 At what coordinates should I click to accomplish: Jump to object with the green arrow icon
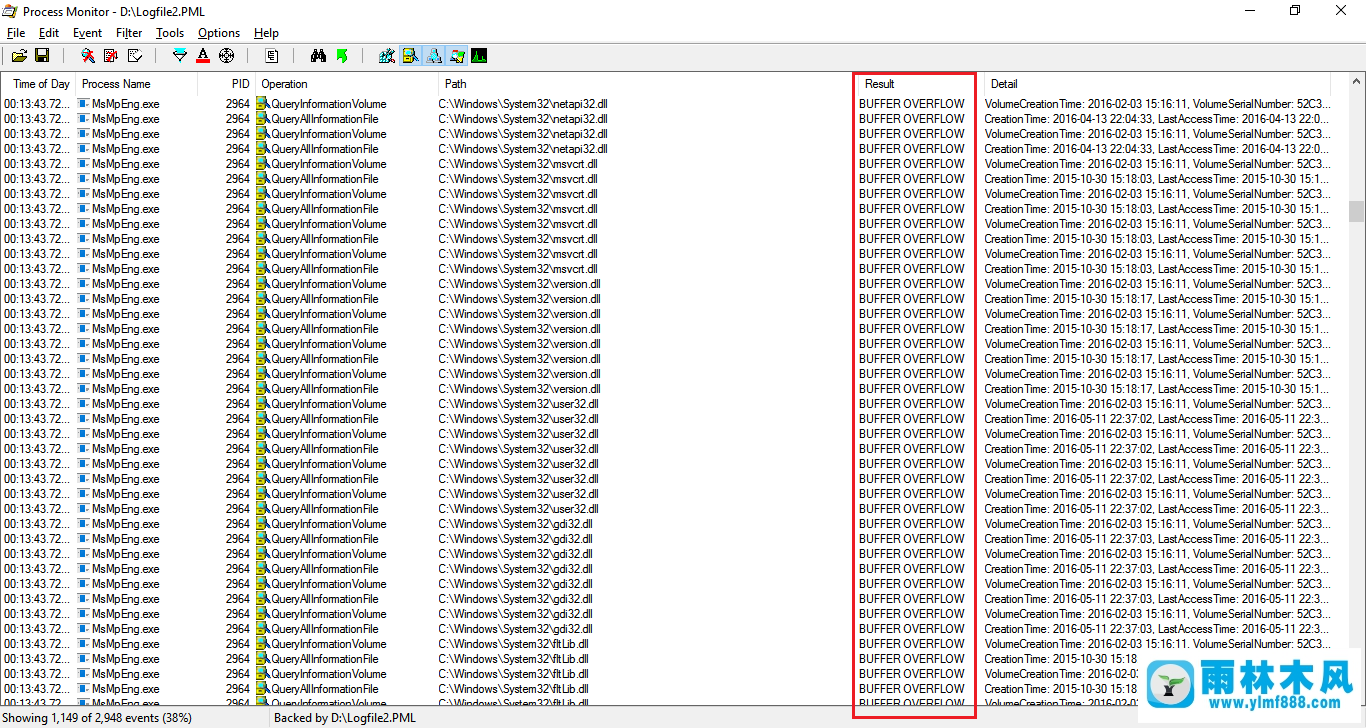pyautogui.click(x=342, y=56)
